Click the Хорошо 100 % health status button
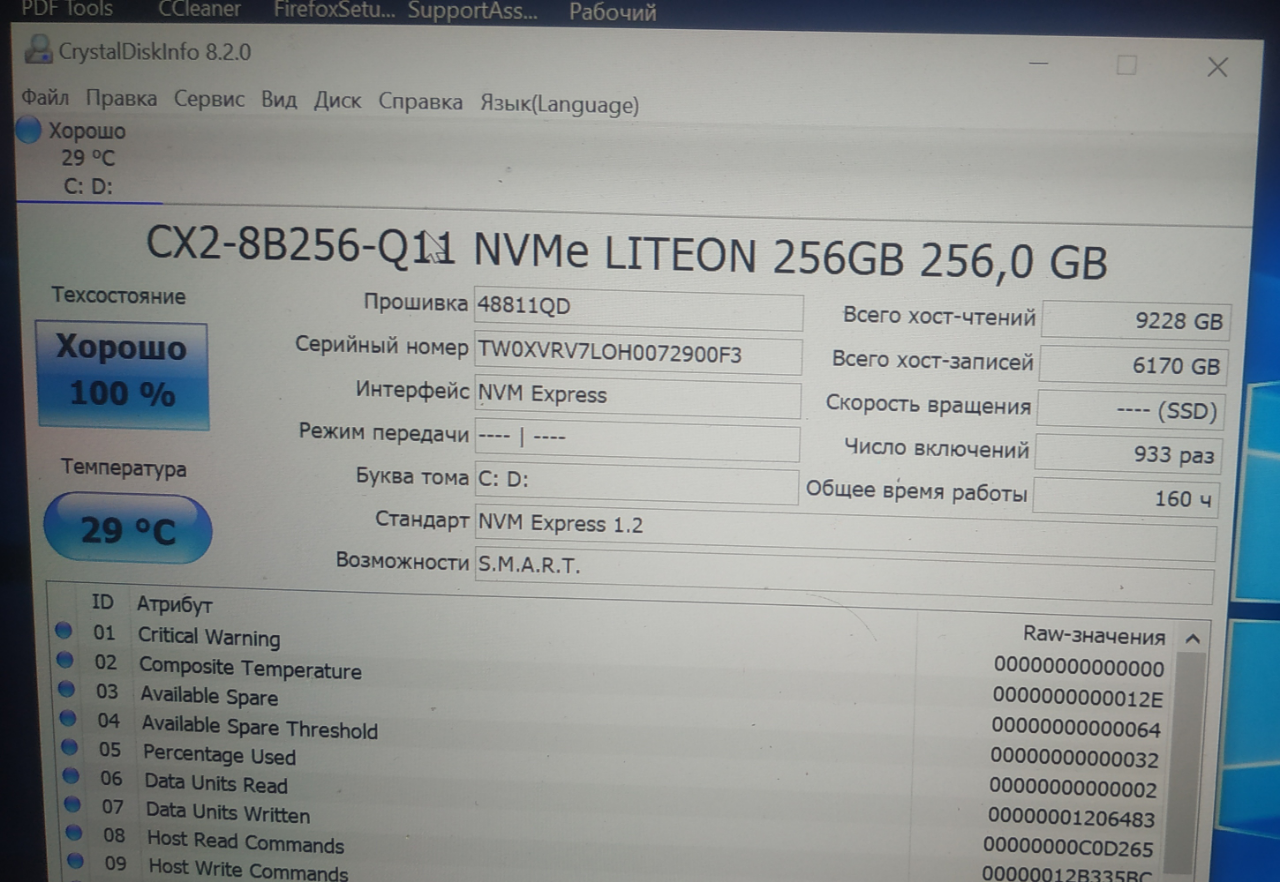This screenshot has height=882, width=1280. click(122, 375)
